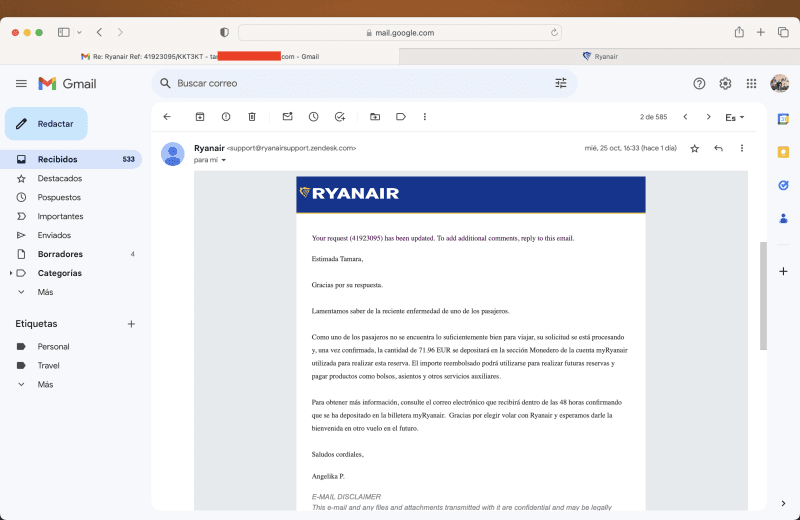800x520 pixels.
Task: Open search filter options icon
Action: pyautogui.click(x=561, y=83)
